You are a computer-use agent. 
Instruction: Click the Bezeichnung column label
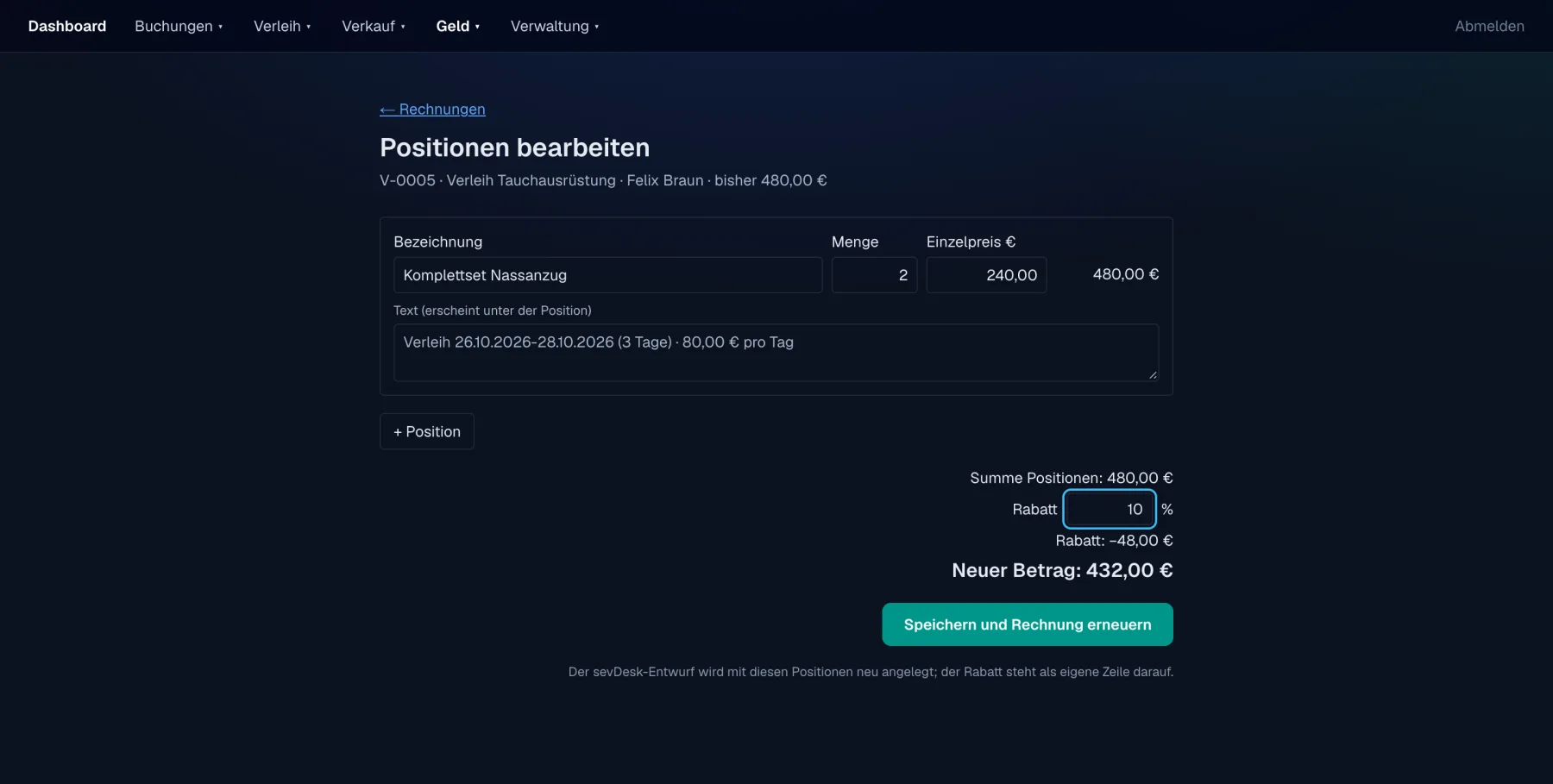pyautogui.click(x=438, y=242)
